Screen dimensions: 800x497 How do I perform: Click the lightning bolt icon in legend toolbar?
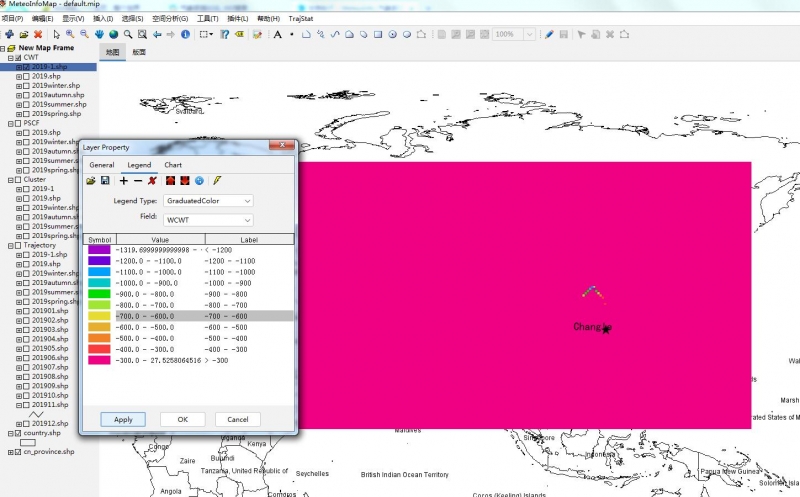pyautogui.click(x=216, y=180)
